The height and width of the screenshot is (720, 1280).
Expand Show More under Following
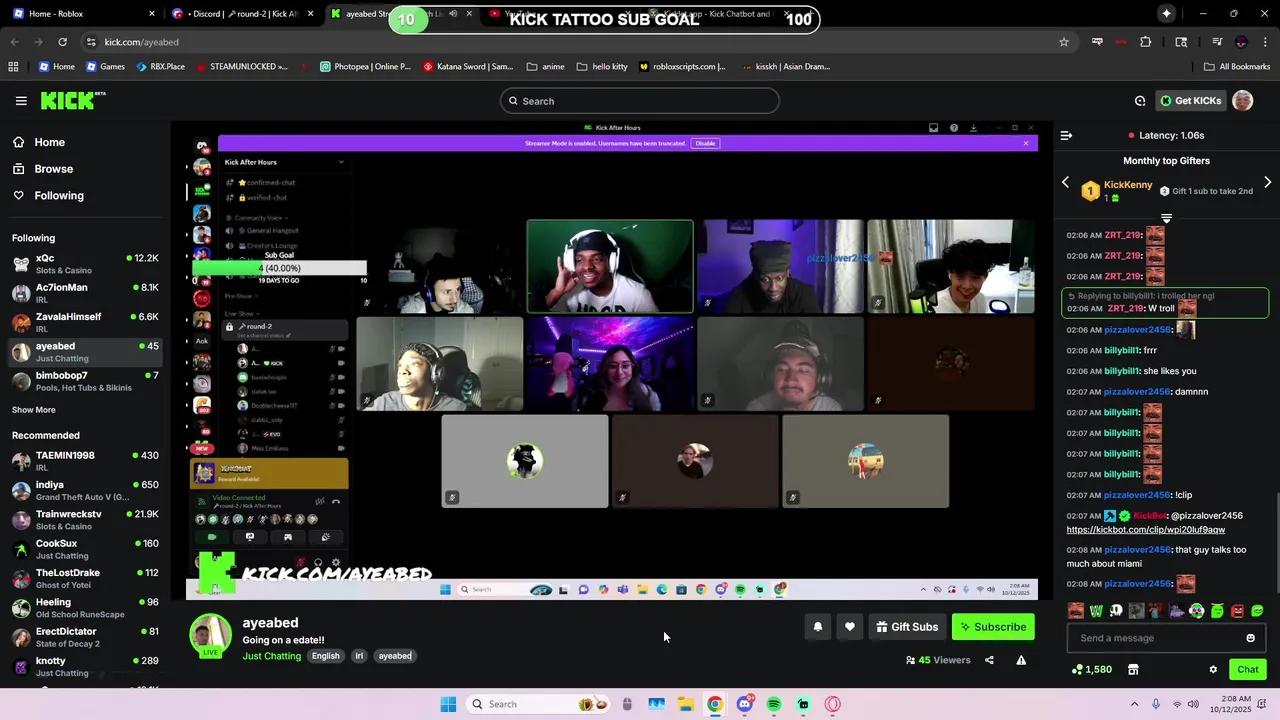point(34,410)
